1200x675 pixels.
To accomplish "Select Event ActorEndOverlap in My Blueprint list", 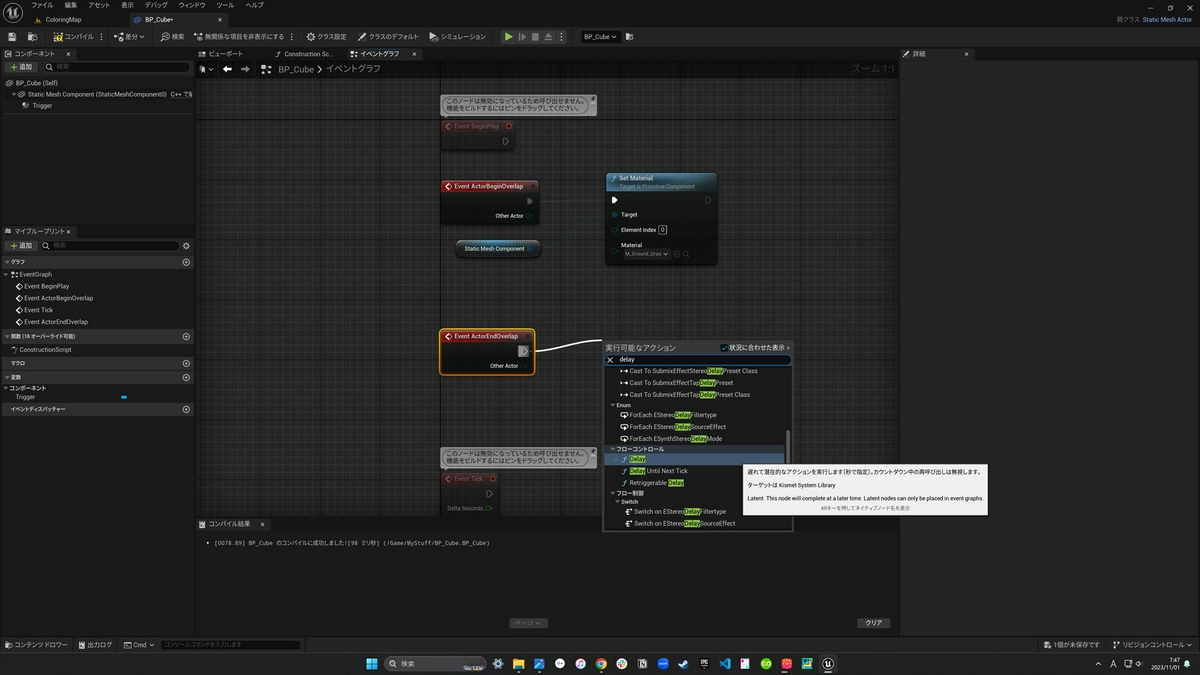I will coord(56,322).
